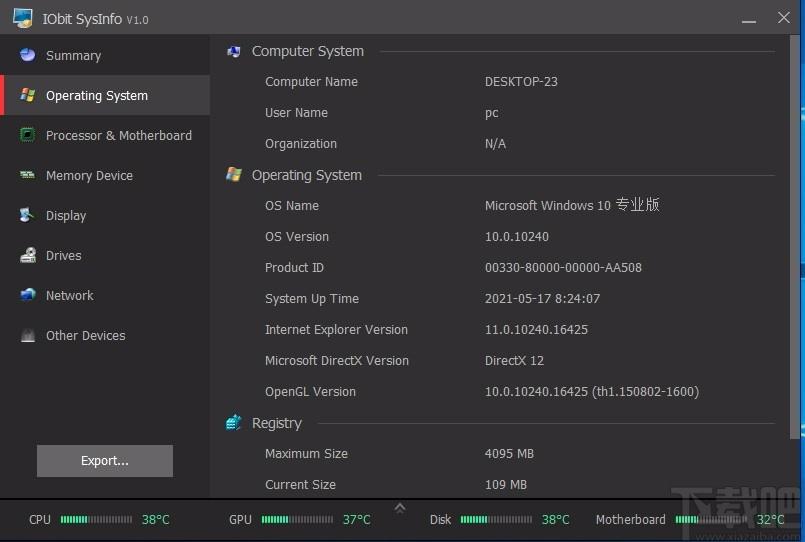
Task: Click the Drives disk icon in sidebar
Action: [x=27, y=256]
